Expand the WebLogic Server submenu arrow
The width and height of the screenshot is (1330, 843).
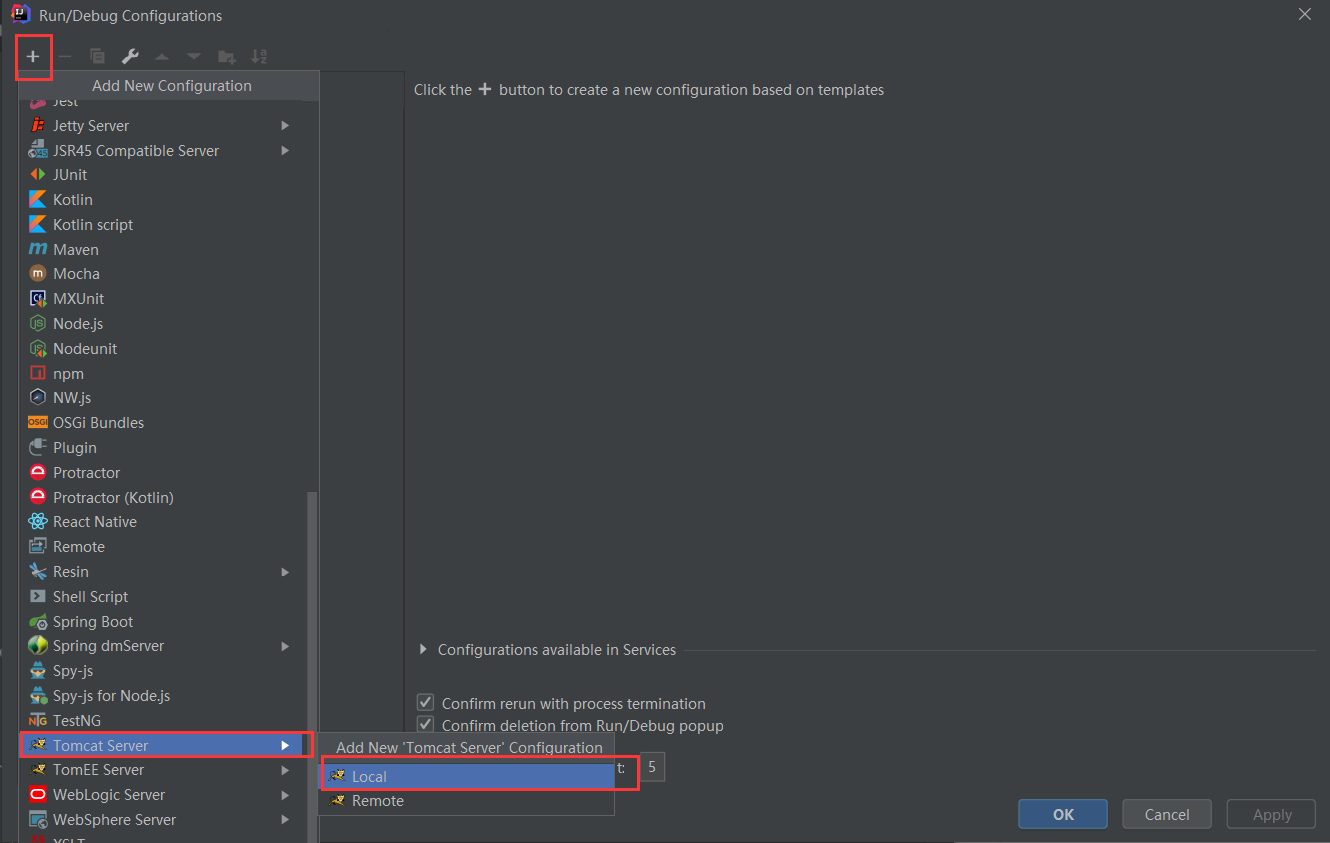(x=285, y=795)
